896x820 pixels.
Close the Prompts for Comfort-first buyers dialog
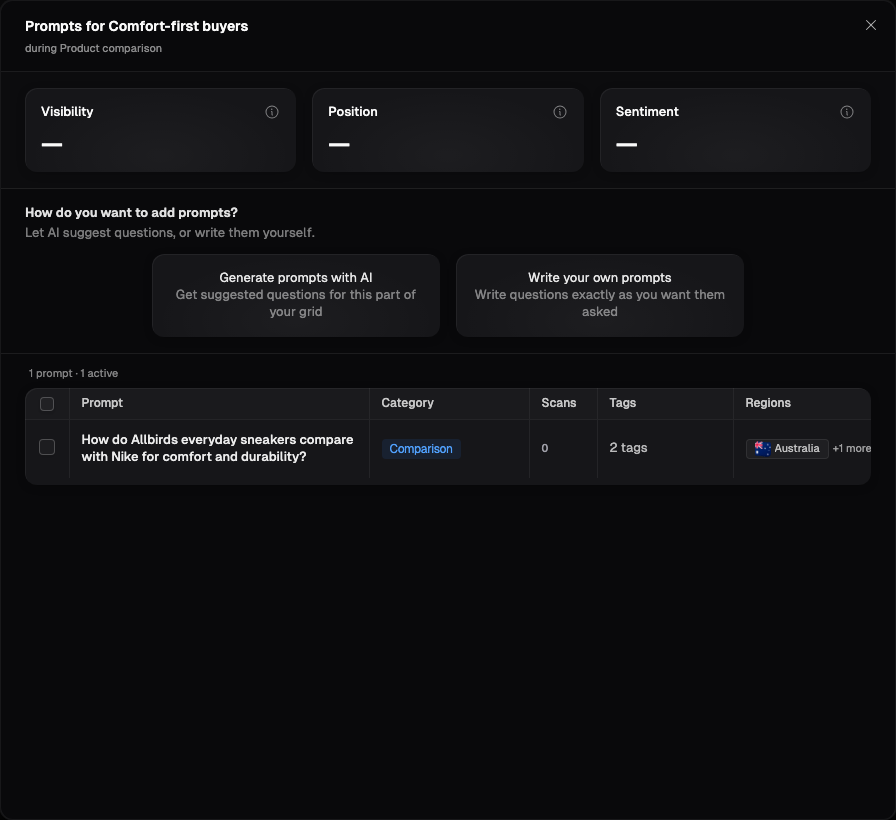[871, 25]
